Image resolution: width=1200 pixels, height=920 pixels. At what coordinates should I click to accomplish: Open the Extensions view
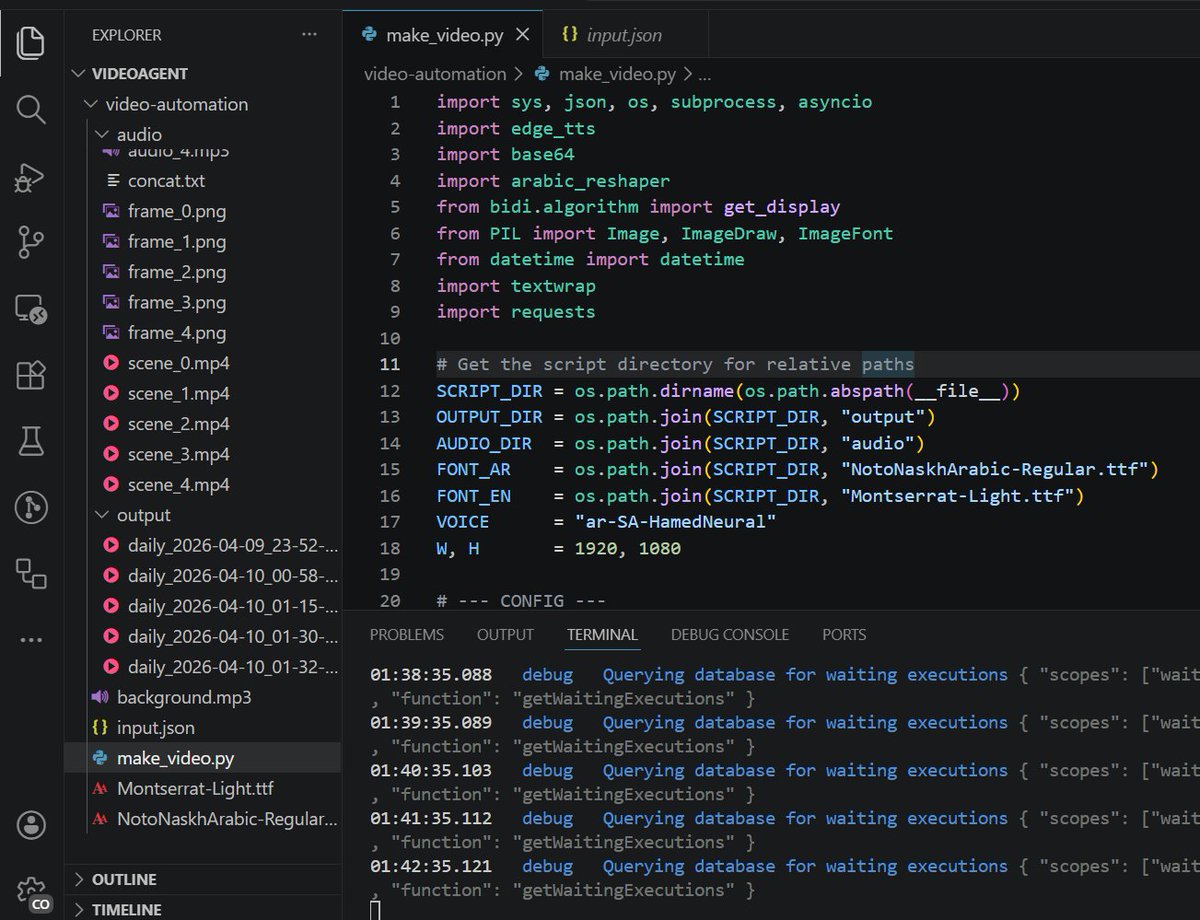[31, 375]
